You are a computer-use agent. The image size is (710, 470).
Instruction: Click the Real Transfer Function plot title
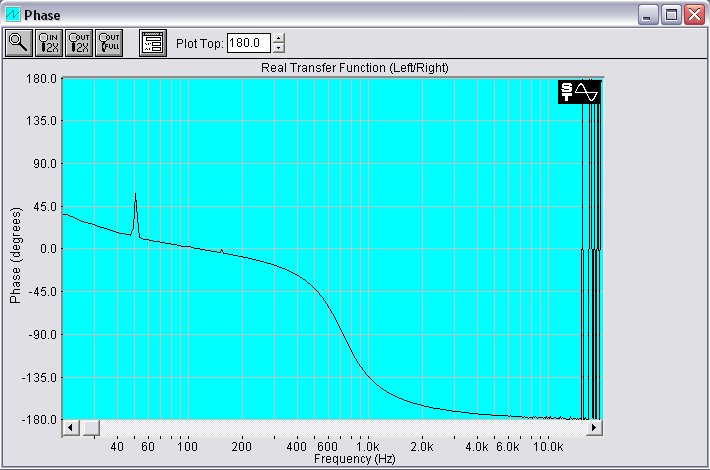333,67
